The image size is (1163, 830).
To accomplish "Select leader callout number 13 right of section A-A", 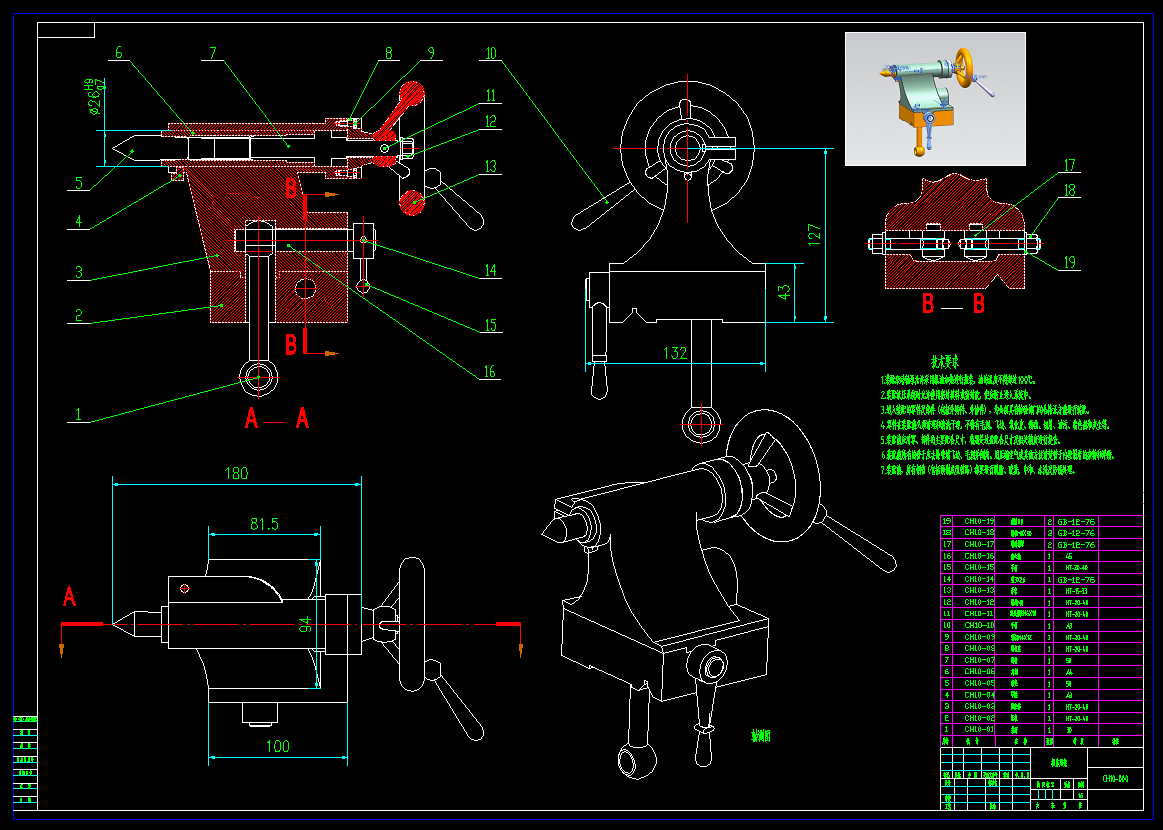I will [490, 166].
